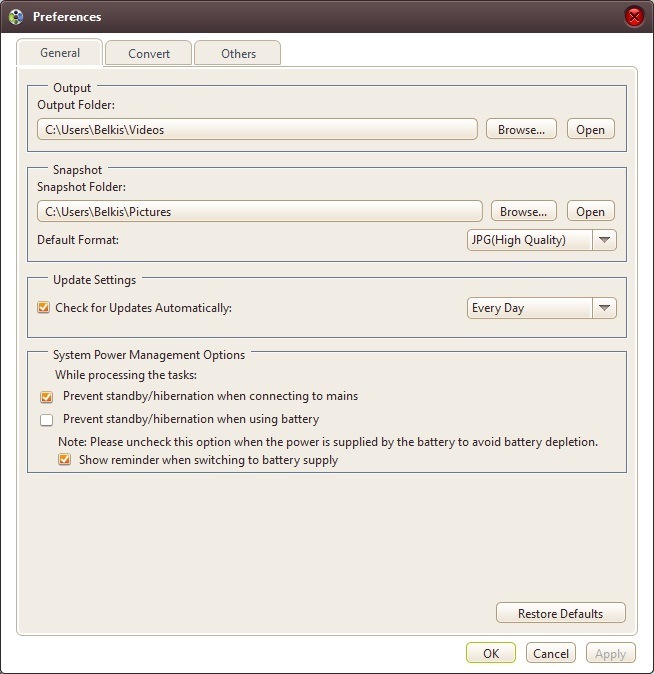
Task: Click the Output Folder path field
Action: pyautogui.click(x=257, y=129)
